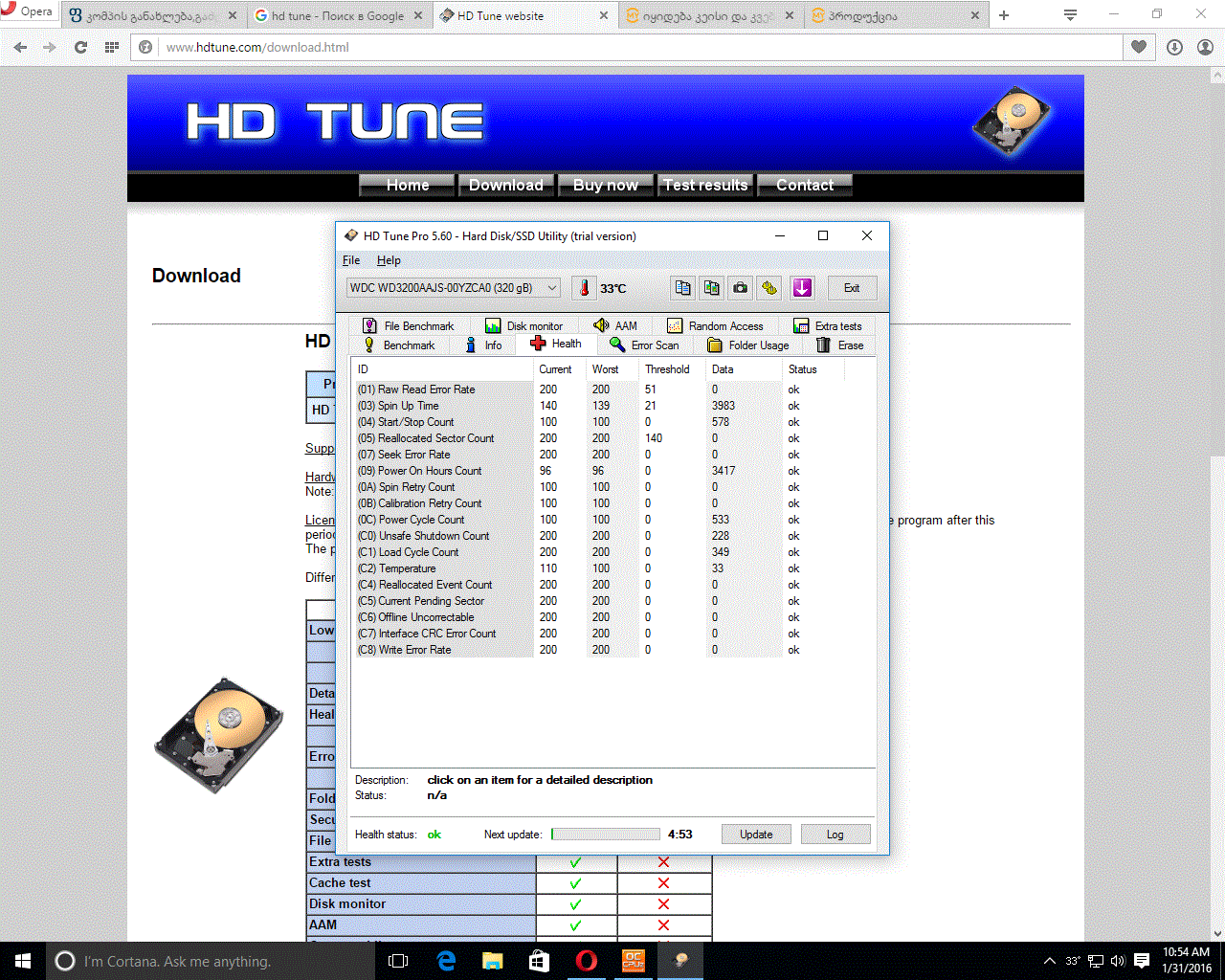Go back with the browser back arrow
Image resolution: width=1225 pixels, height=980 pixels.
[x=20, y=47]
